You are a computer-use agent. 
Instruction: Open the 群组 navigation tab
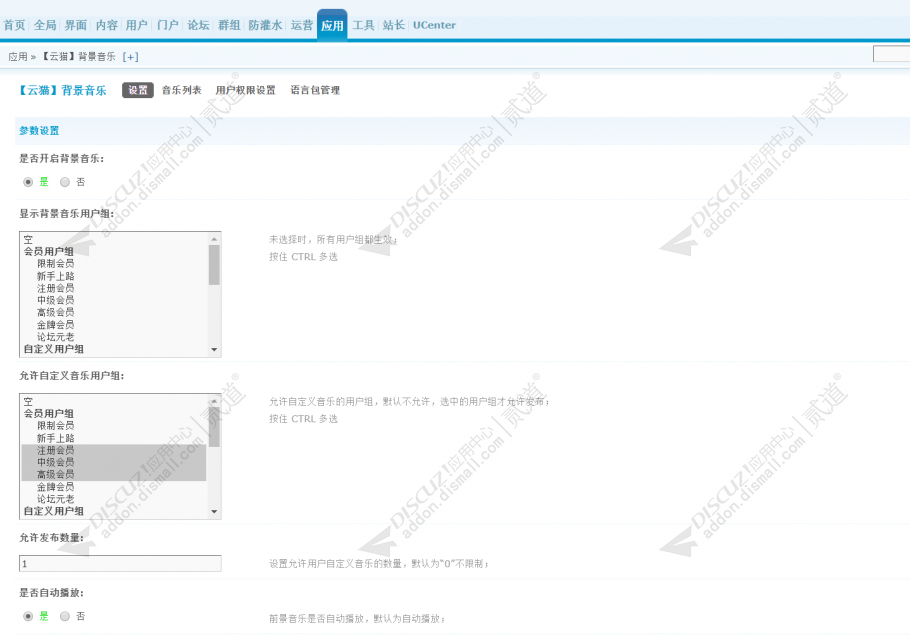click(x=229, y=25)
